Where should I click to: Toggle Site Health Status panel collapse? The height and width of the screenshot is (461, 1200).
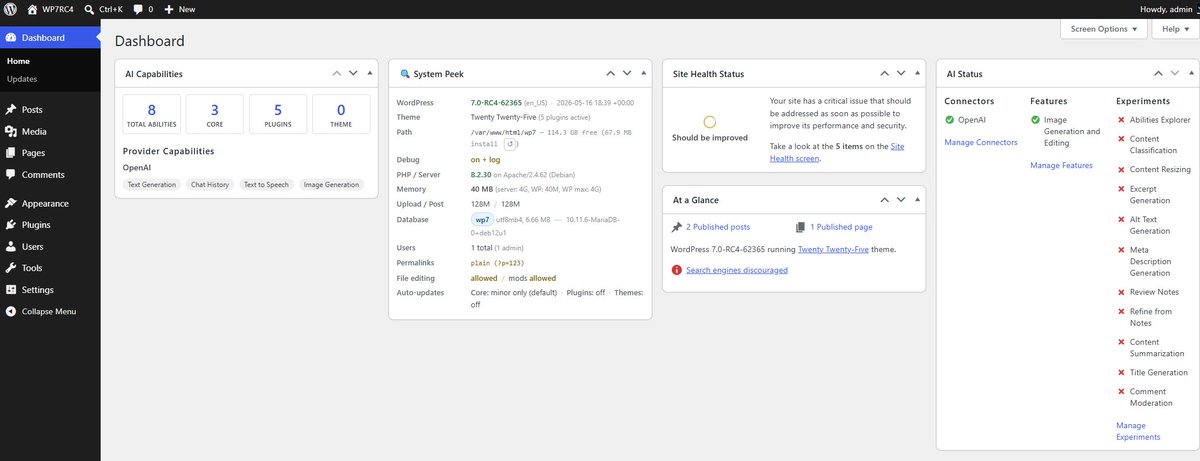(x=917, y=73)
